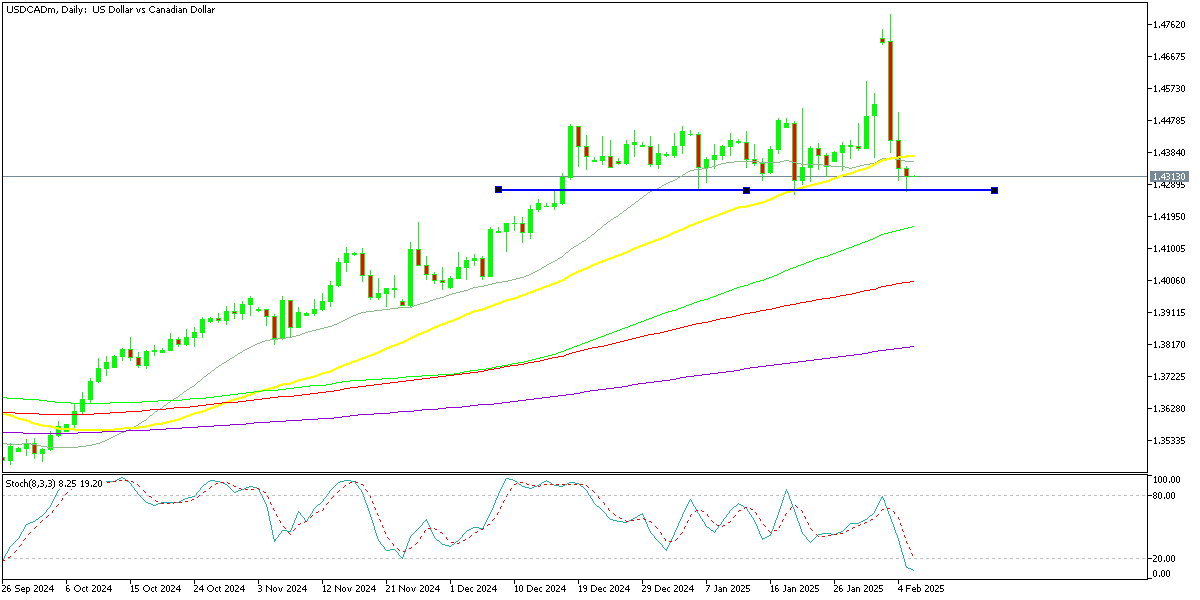Click the stochastic 100.00 level label
The width and height of the screenshot is (1200, 600).
(x=1165, y=480)
